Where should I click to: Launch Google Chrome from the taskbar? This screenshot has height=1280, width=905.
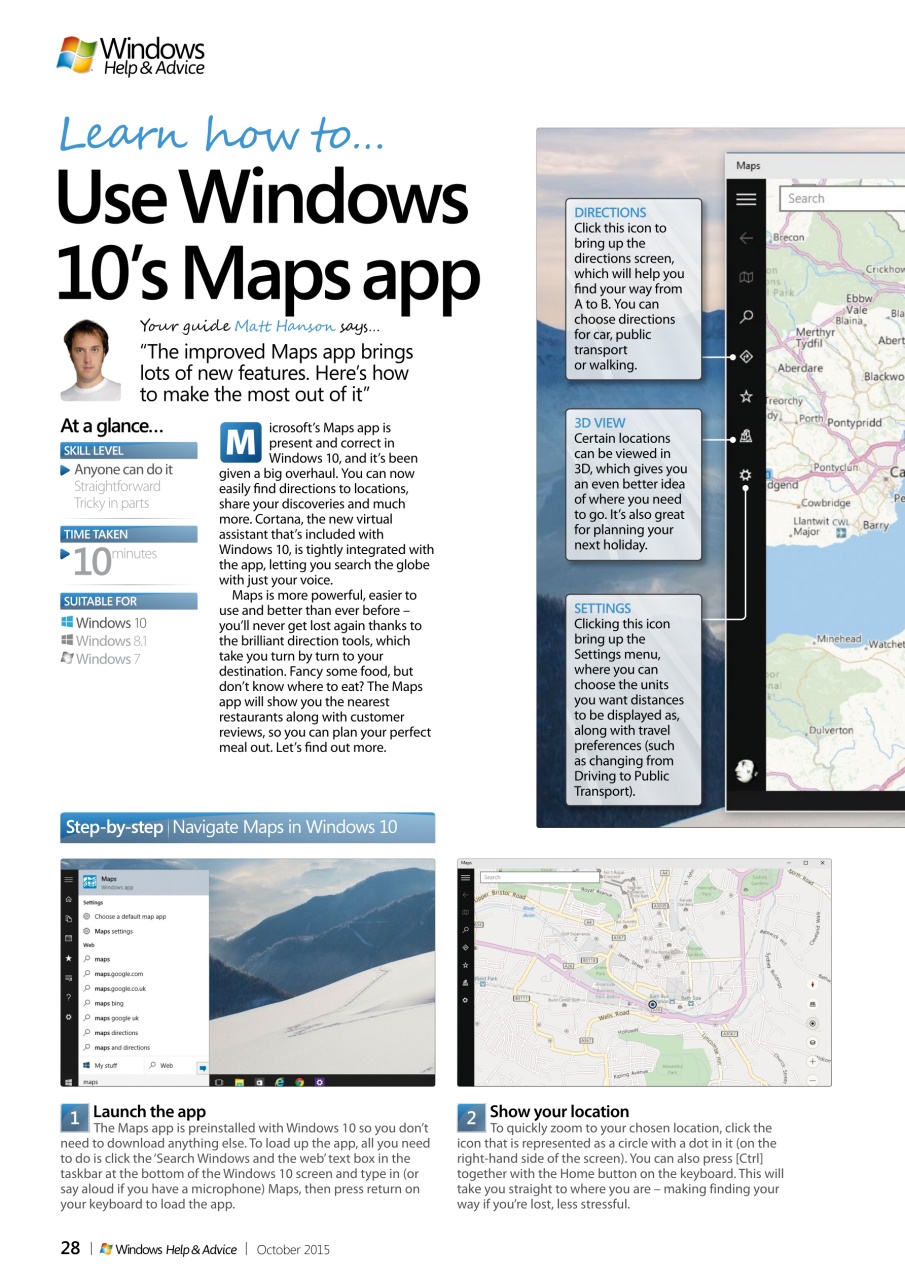coord(299,1082)
